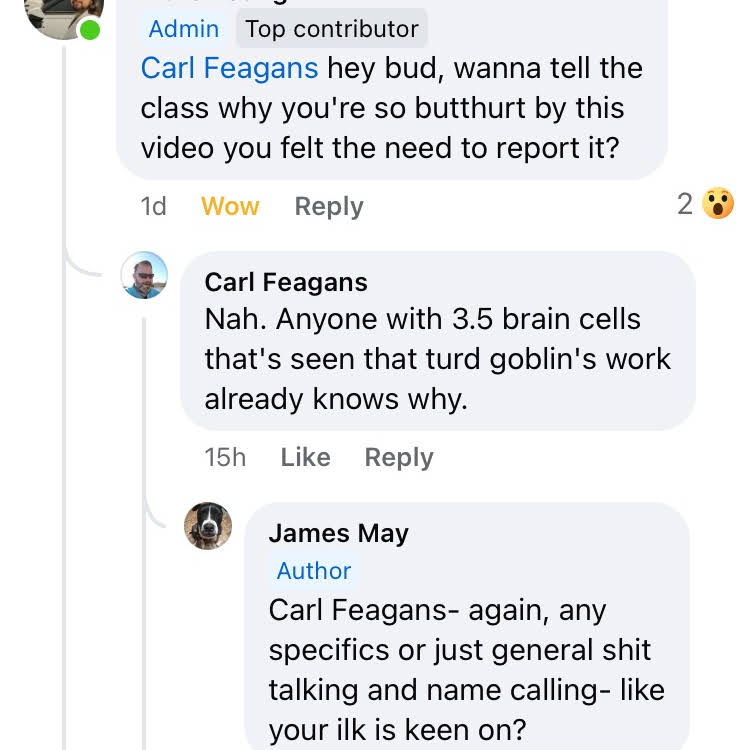Open James May's profile name link
The height and width of the screenshot is (750, 750).
point(338,534)
